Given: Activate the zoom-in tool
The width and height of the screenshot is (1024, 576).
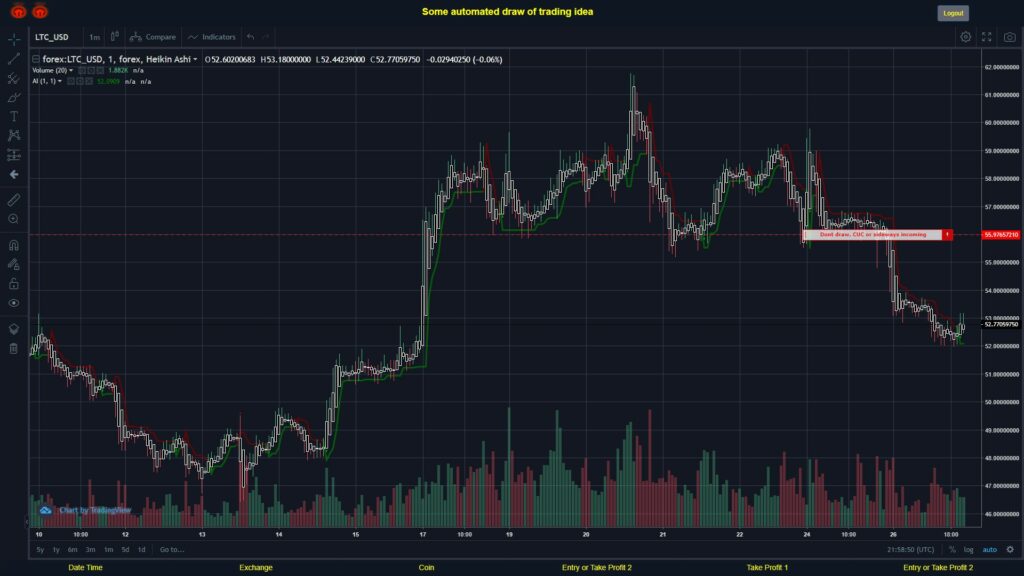Looking at the screenshot, I should click(14, 219).
